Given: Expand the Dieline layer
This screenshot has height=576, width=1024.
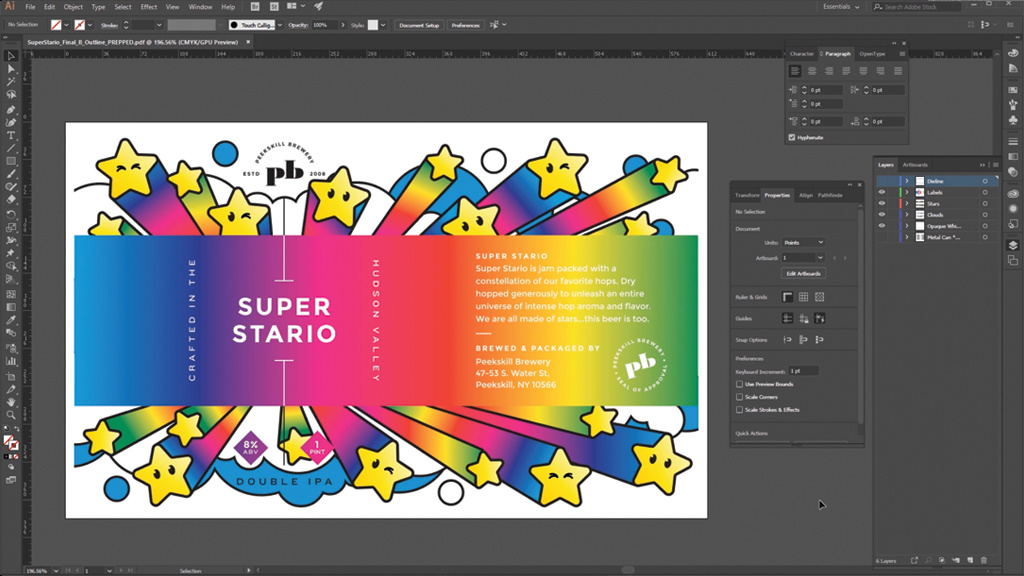Looking at the screenshot, I should (906, 181).
